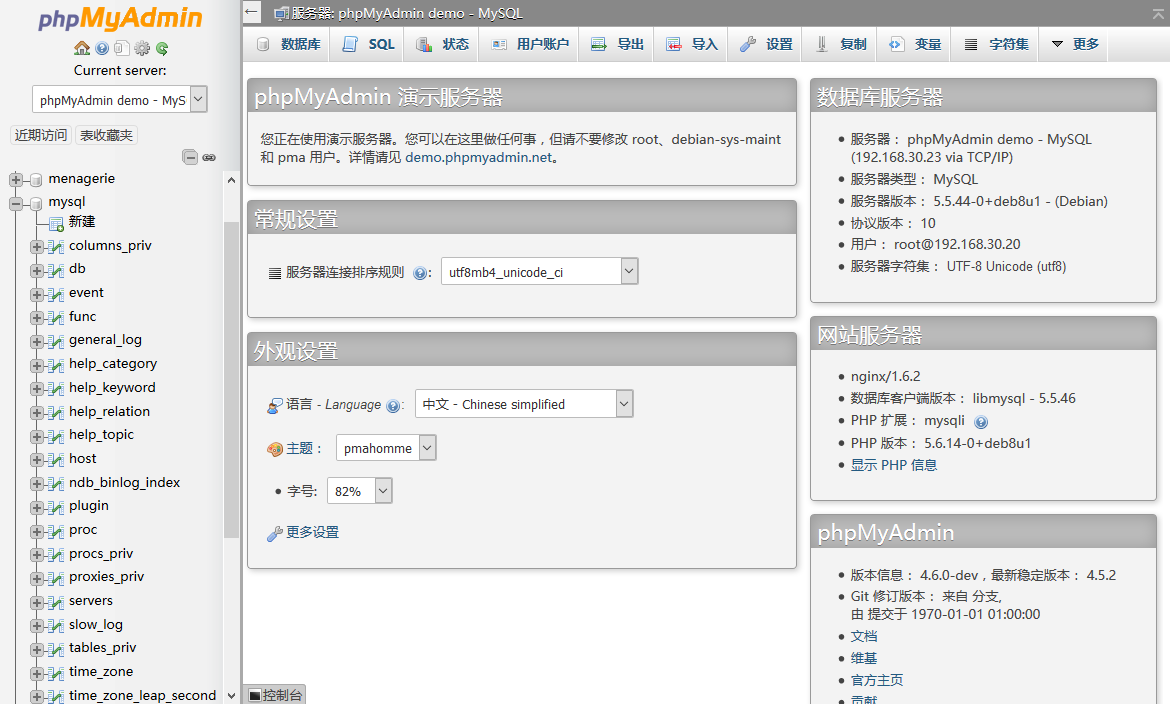Open the 导出 (Export) tab
Image resolution: width=1170 pixels, height=704 pixels.
(x=617, y=44)
